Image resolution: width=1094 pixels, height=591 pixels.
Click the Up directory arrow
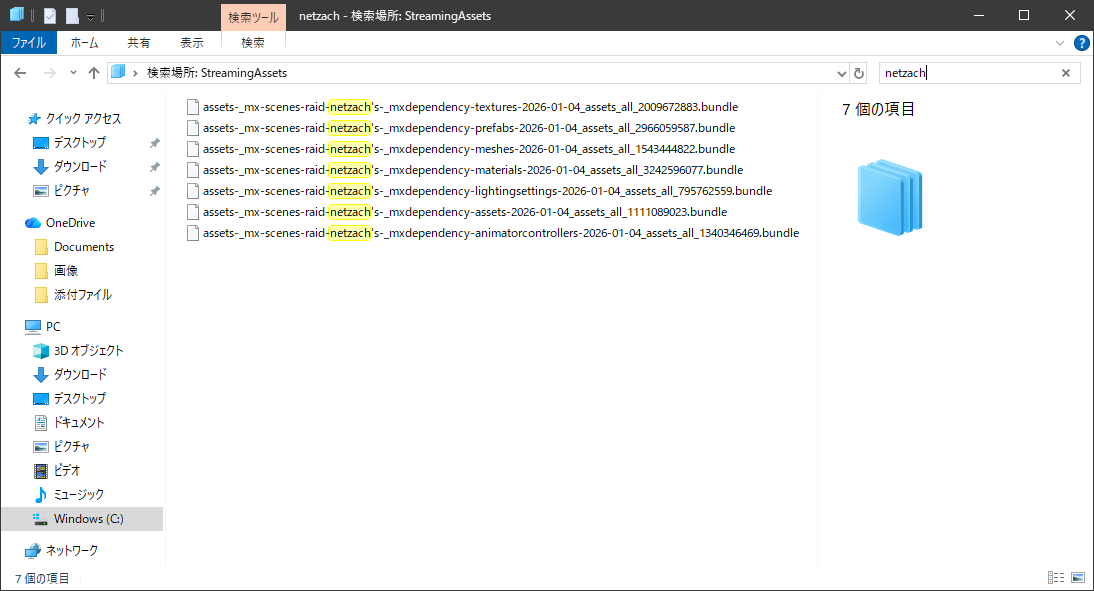(94, 73)
